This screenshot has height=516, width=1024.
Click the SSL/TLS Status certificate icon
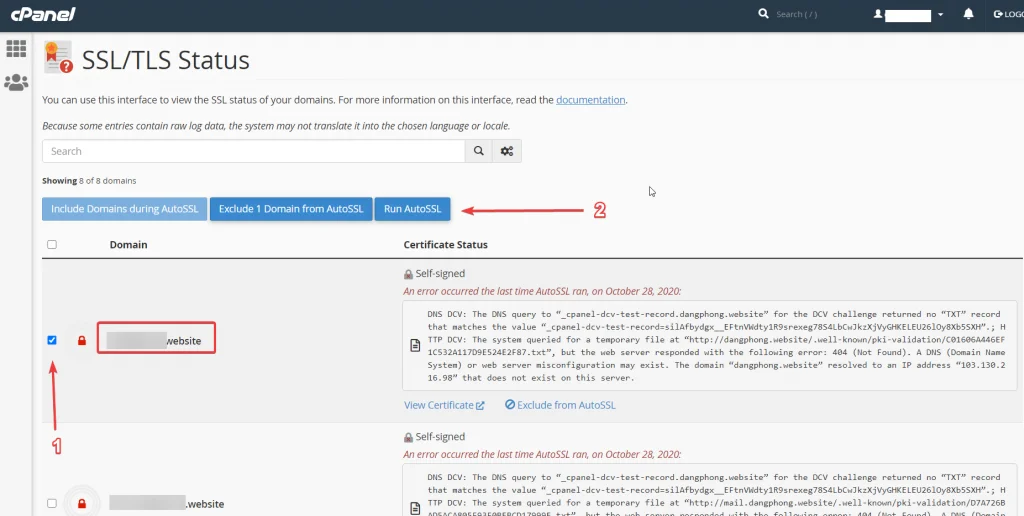pyautogui.click(x=58, y=57)
